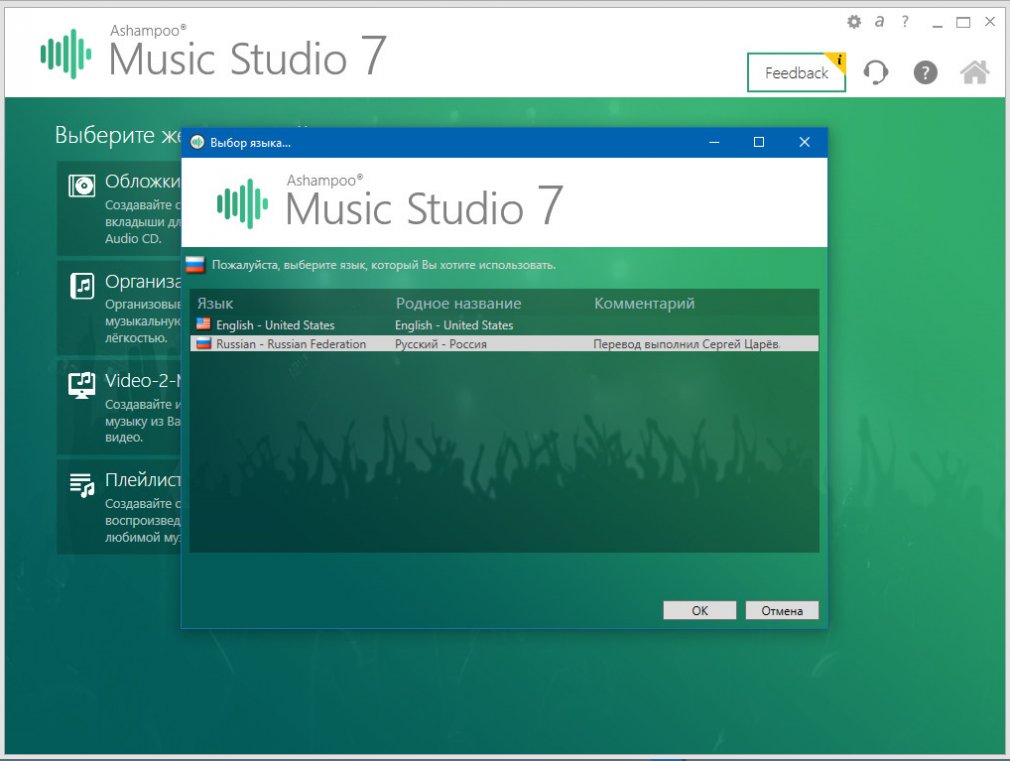Confirm language with OK button
Viewport: 1010px width, 761px height.
[x=700, y=610]
